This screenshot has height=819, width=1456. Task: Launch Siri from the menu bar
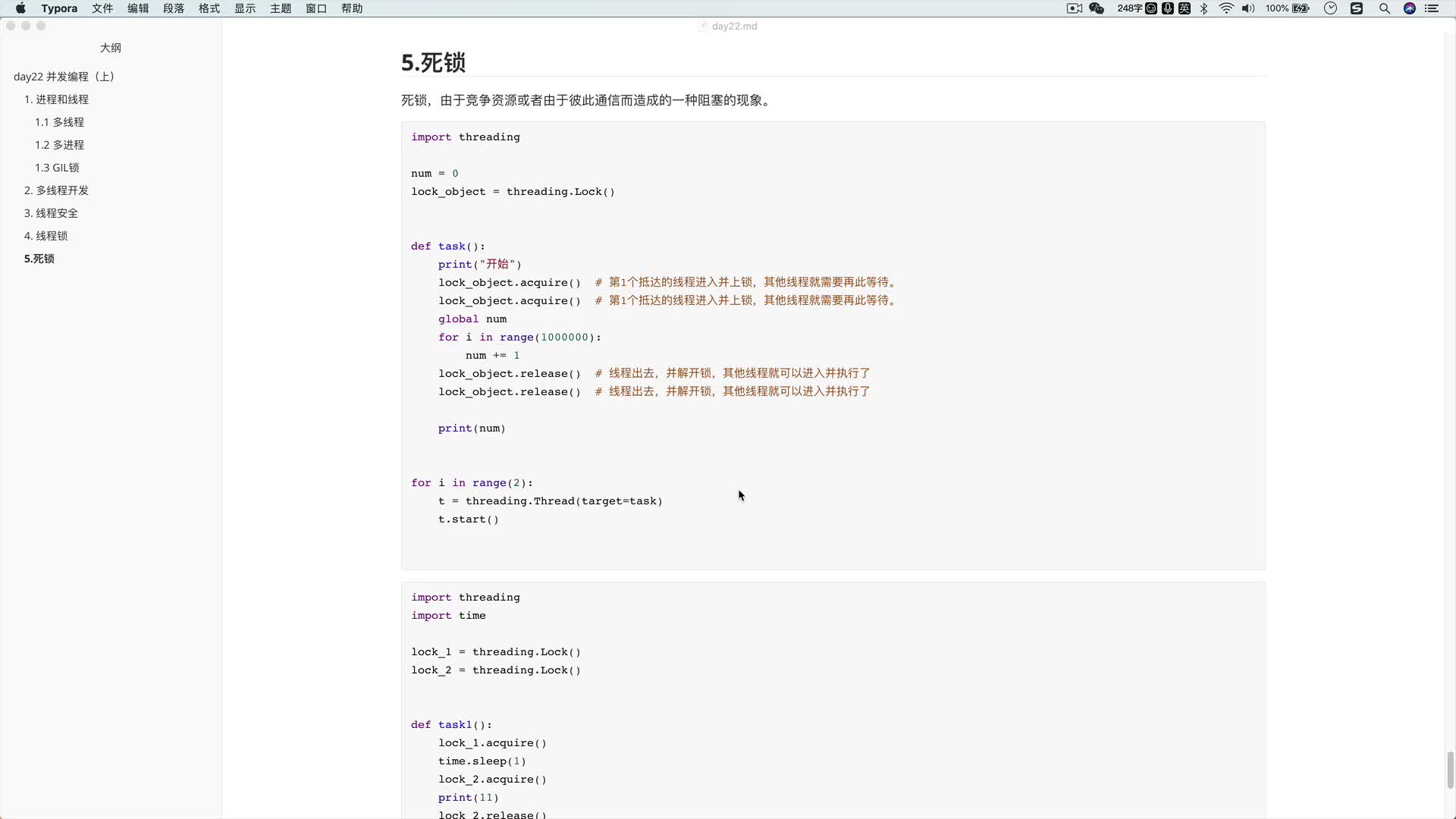[x=1410, y=8]
